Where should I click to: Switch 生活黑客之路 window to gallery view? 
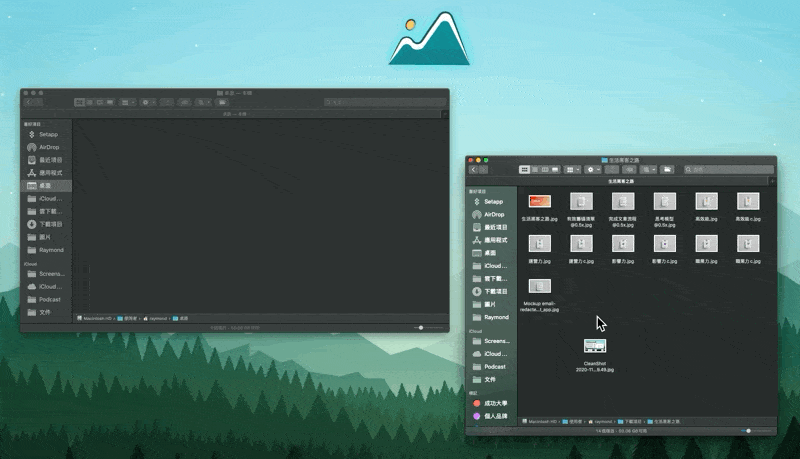point(555,170)
